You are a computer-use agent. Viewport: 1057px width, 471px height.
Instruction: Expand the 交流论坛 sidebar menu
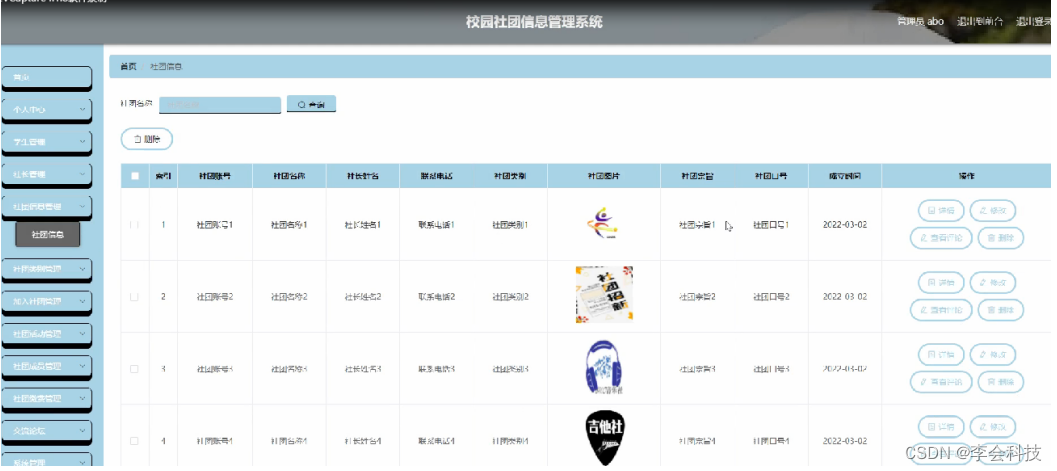point(47,430)
